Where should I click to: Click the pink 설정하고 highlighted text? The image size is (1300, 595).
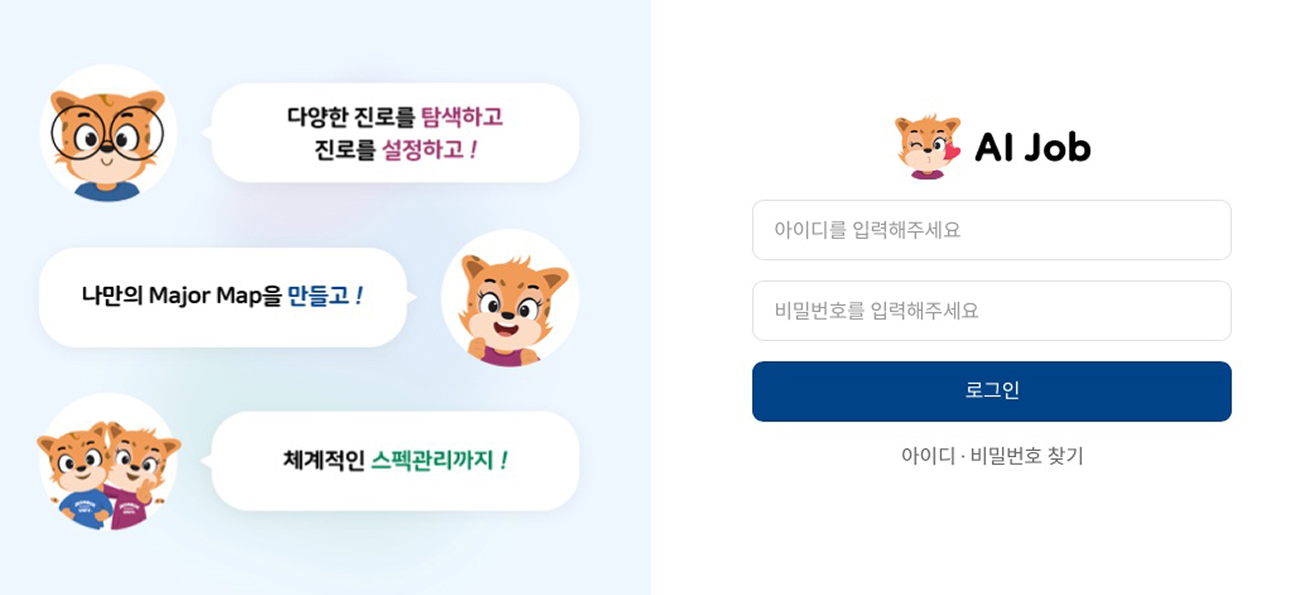[423, 151]
